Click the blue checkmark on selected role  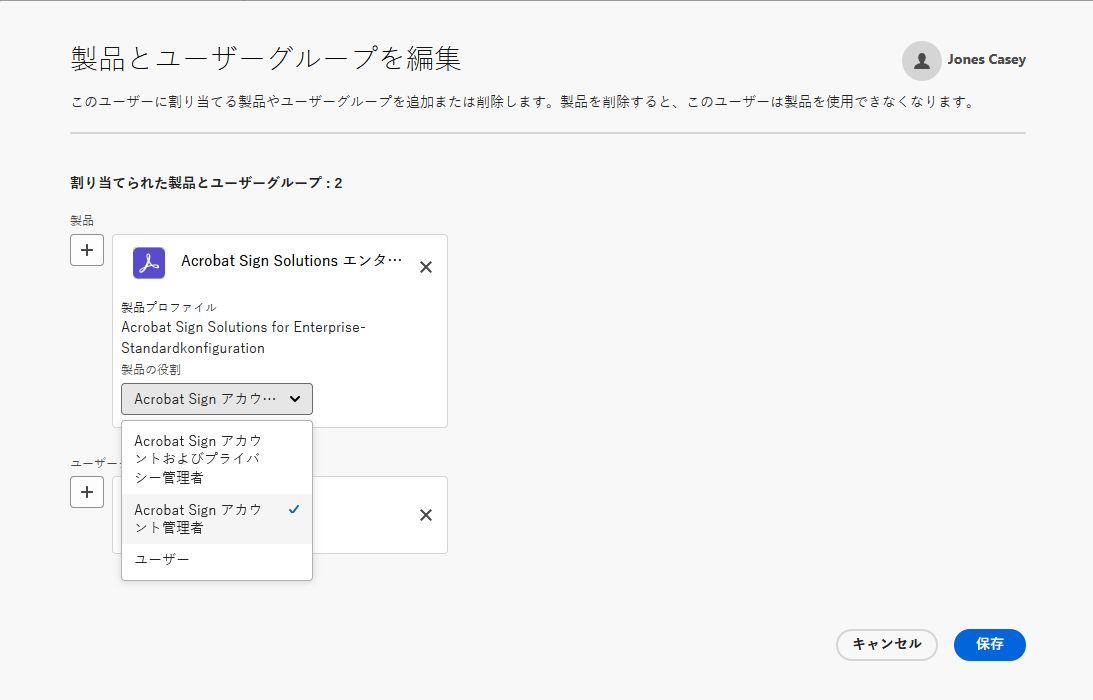(293, 510)
